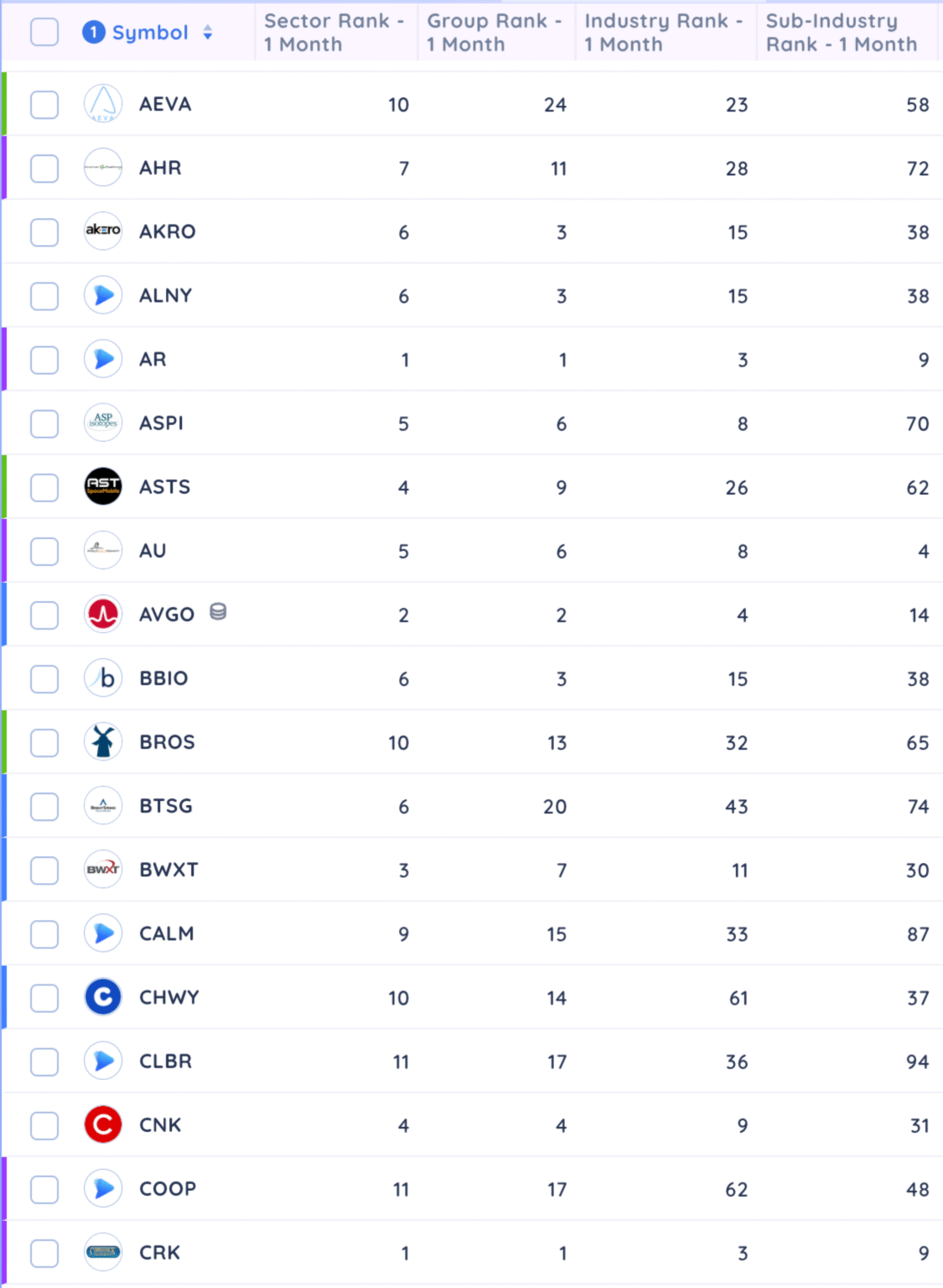Tick the CRK row checkbox
Viewport: 943px width, 1288px height.
pos(44,1253)
